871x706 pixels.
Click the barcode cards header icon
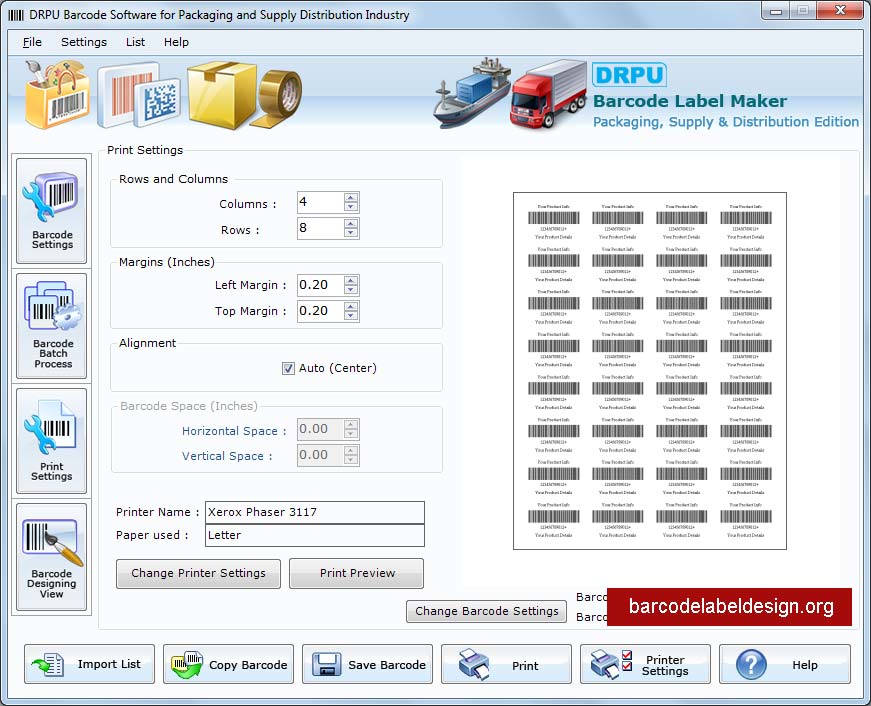[x=139, y=96]
